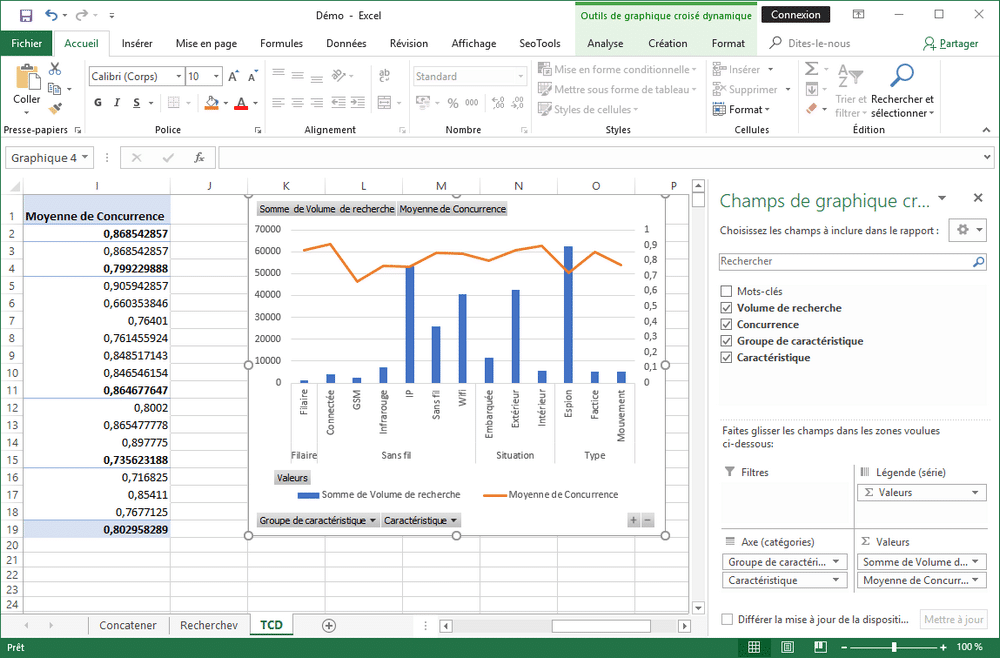The height and width of the screenshot is (658, 1000).
Task: Click the Trier et filtrer icon
Action: [x=850, y=76]
